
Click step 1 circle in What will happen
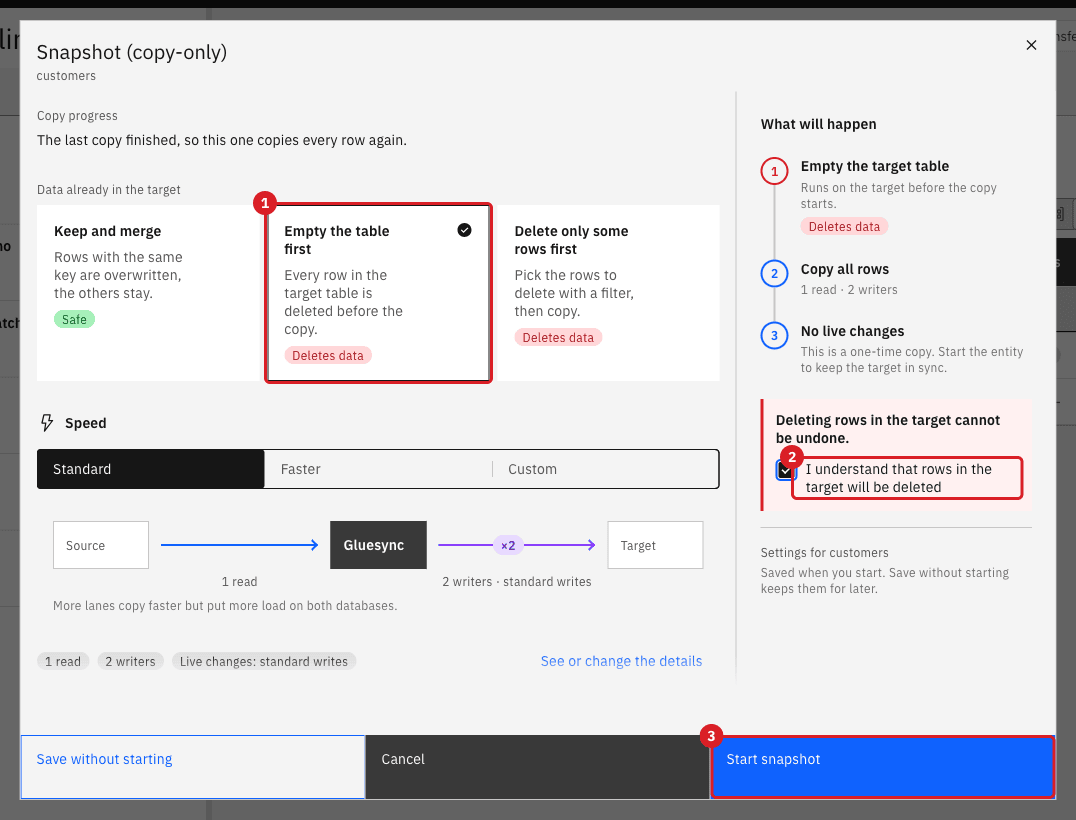tap(774, 171)
